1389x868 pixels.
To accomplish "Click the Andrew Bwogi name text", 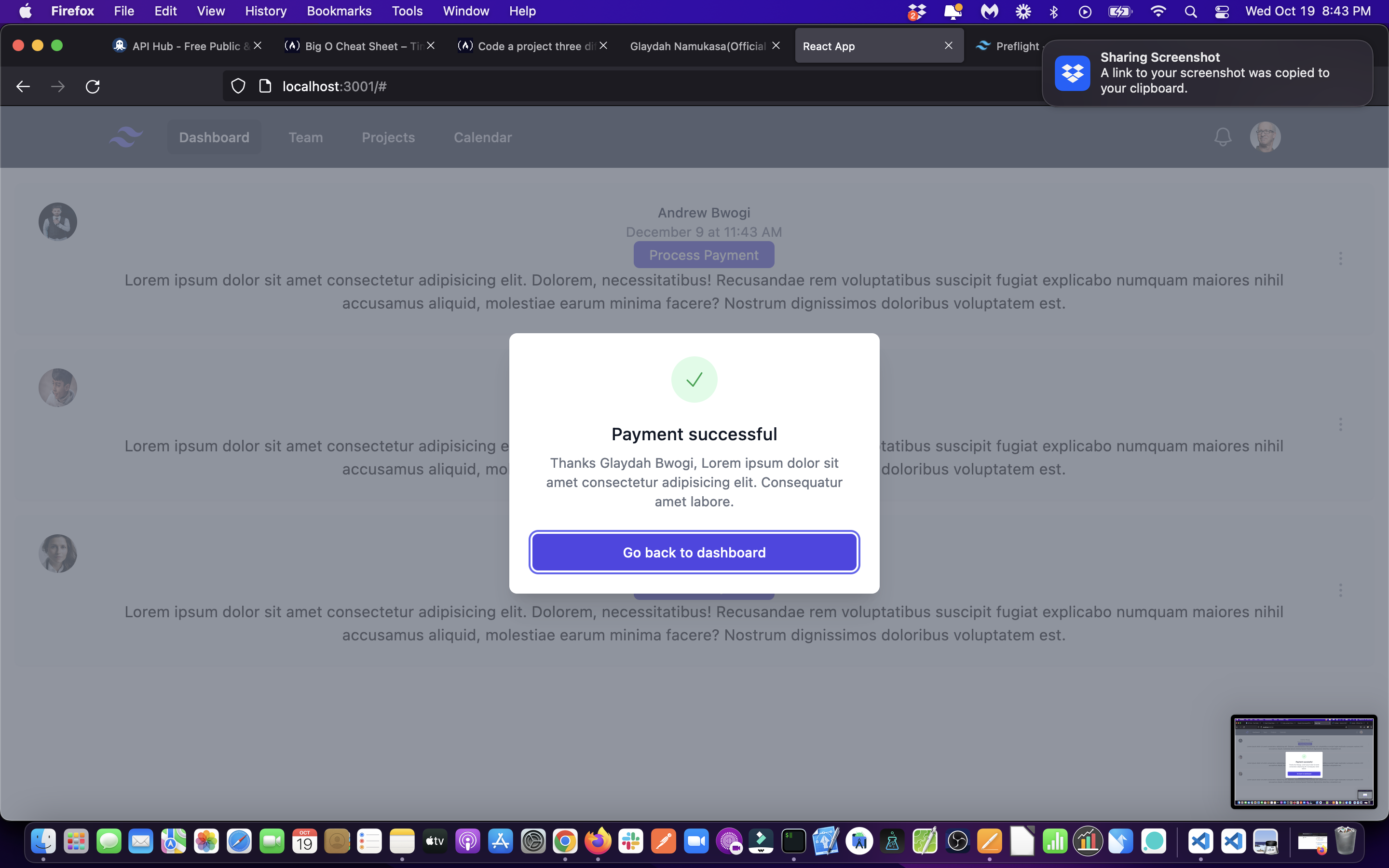I will [x=704, y=212].
